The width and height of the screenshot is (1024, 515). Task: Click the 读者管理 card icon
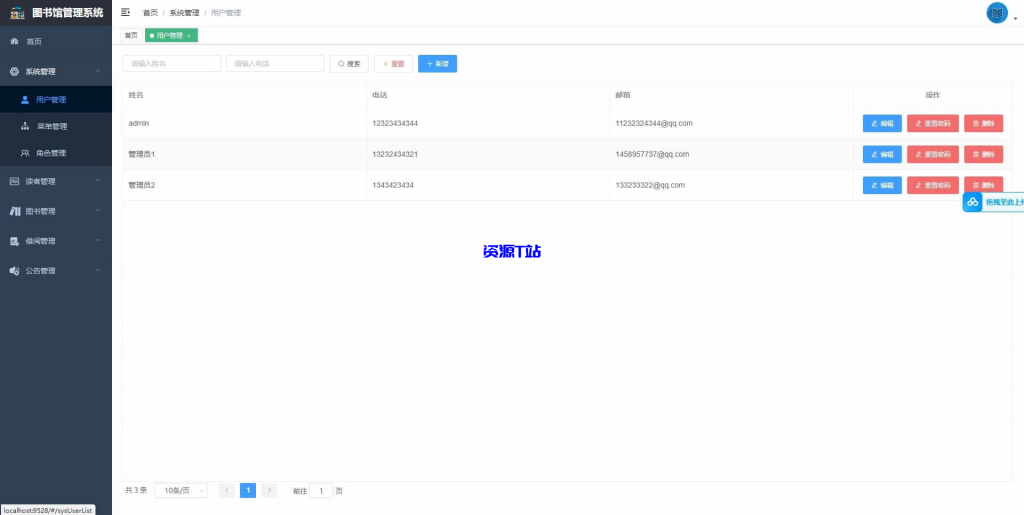pos(14,181)
